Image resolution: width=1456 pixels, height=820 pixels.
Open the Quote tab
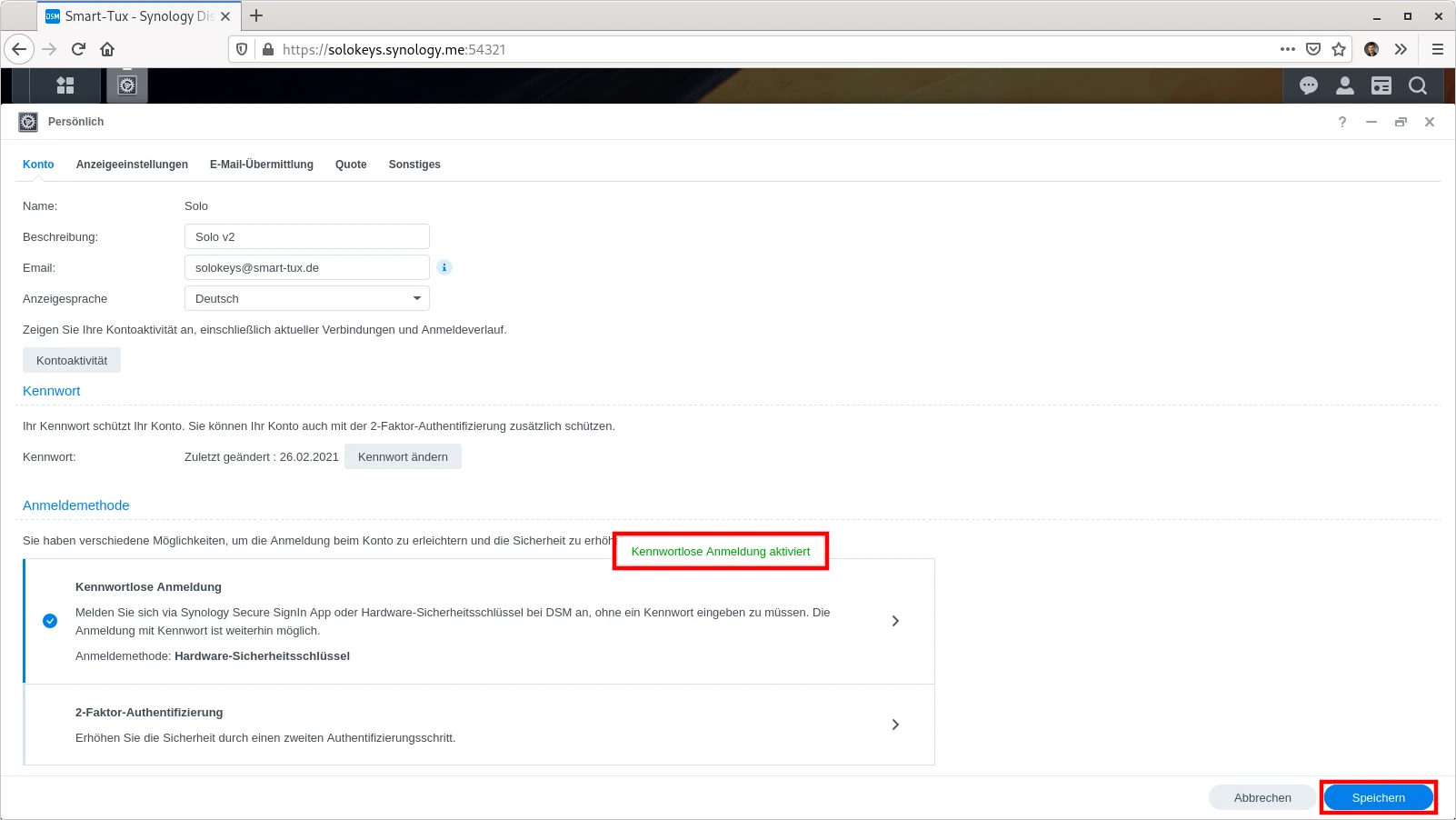(x=351, y=165)
